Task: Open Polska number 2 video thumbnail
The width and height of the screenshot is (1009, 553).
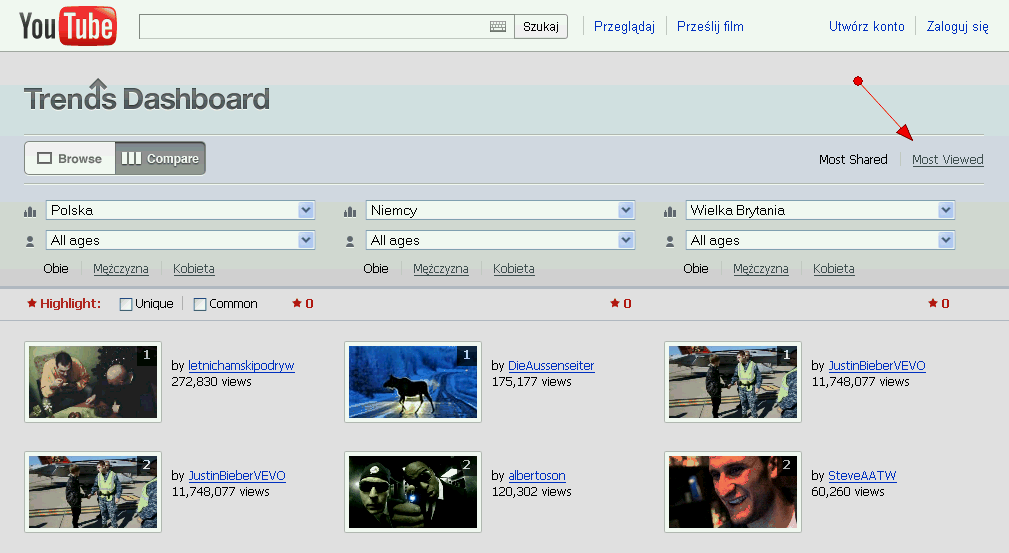Action: pos(93,492)
